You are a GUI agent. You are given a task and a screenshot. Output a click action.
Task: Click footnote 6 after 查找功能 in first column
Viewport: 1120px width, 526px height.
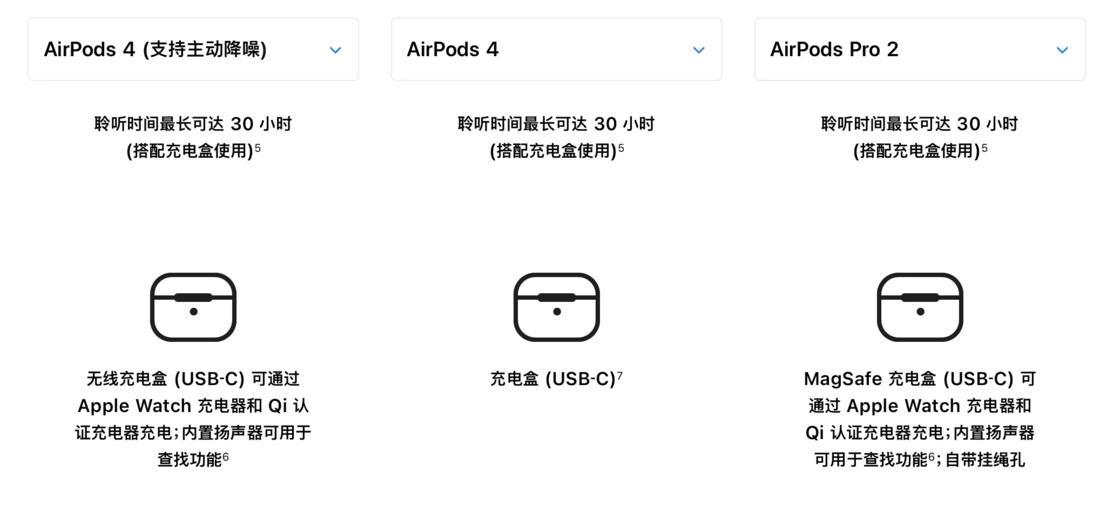coord(226,457)
